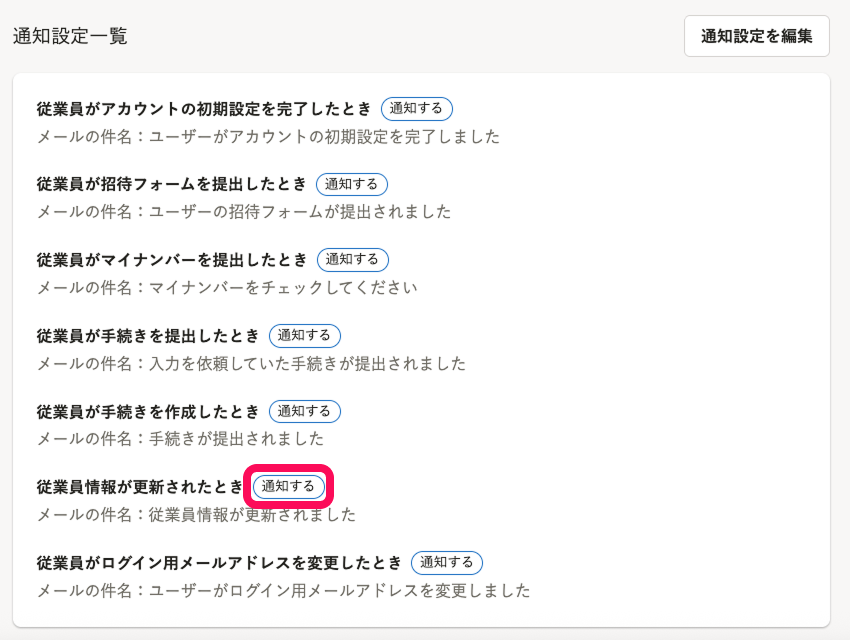The width and height of the screenshot is (850, 640).
Task: Click the subject line ユーザーの招待フォームが提出されました
Action: [x=300, y=212]
